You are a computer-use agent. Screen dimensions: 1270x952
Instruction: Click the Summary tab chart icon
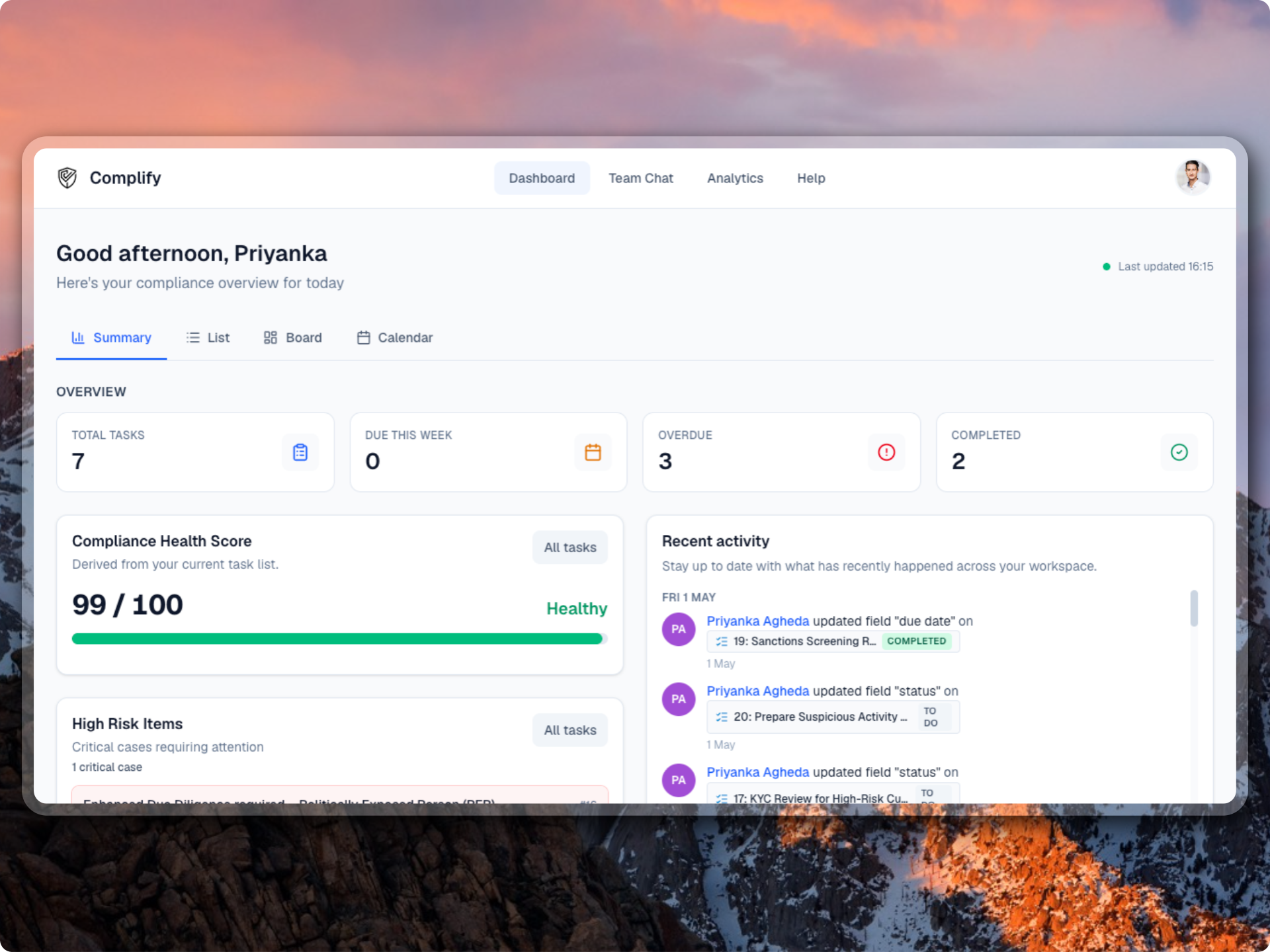pyautogui.click(x=78, y=338)
